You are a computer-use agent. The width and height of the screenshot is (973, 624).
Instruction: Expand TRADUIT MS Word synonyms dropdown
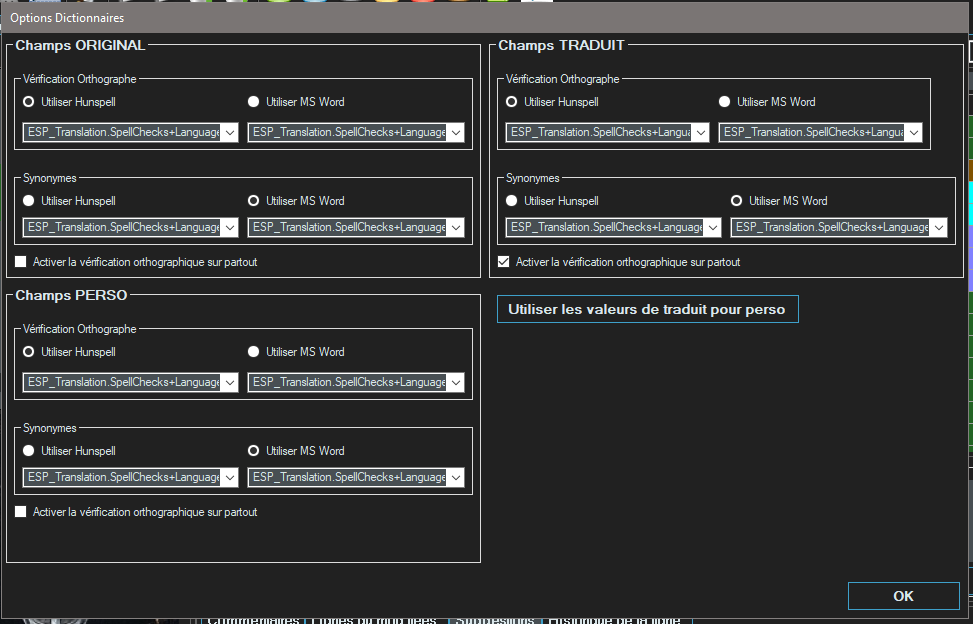(938, 228)
